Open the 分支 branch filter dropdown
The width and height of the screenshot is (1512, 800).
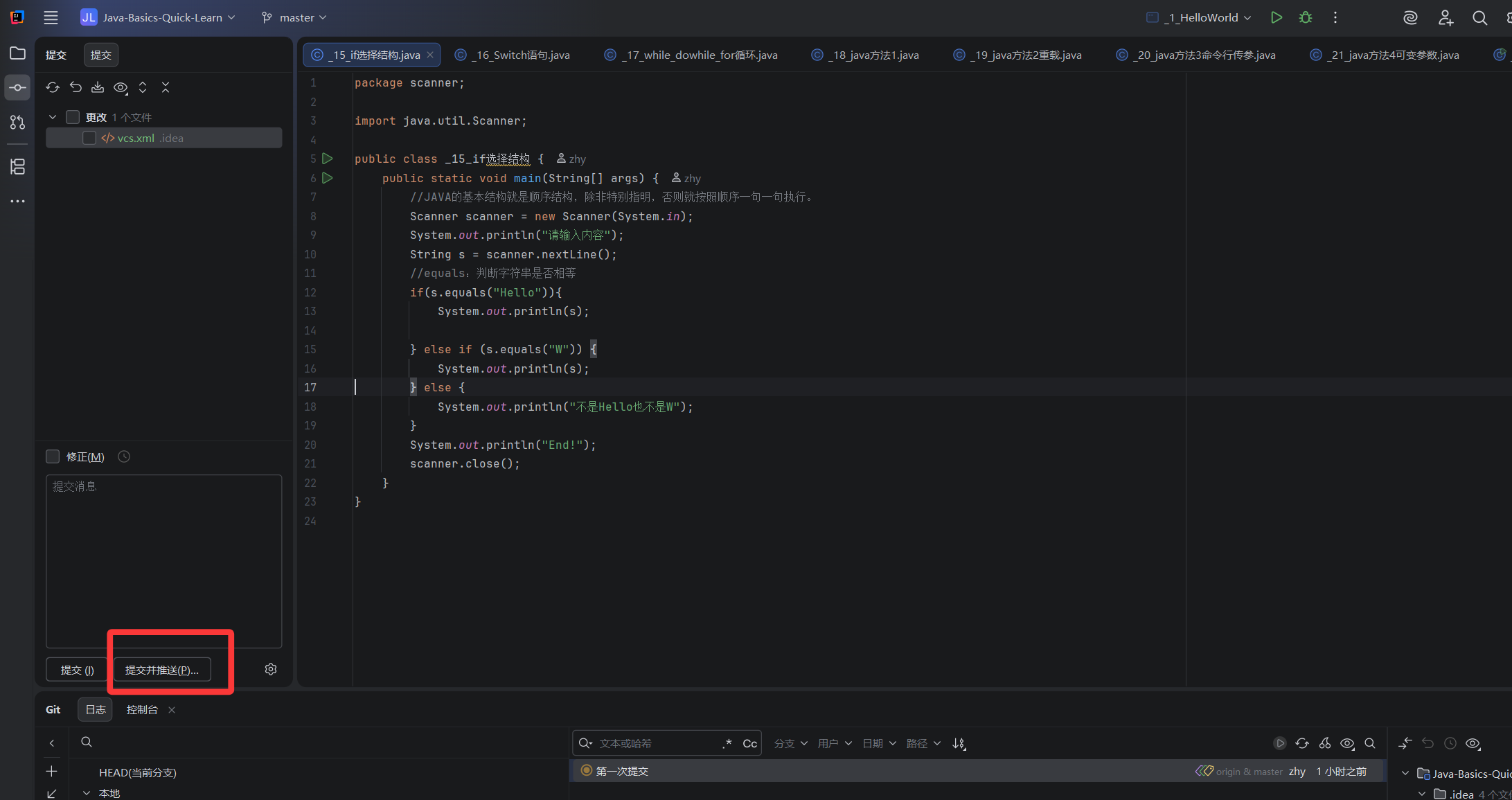point(790,743)
